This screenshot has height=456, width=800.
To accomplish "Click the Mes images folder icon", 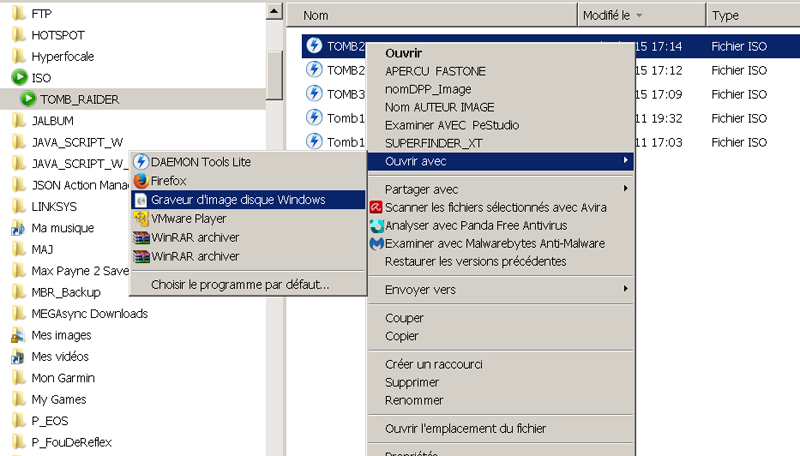I will point(18,335).
